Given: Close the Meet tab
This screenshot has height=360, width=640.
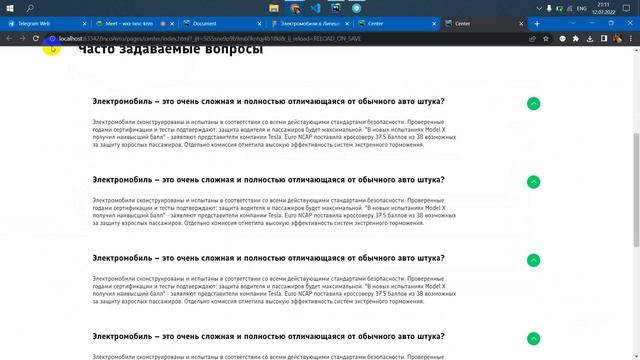Looking at the screenshot, I should pyautogui.click(x=172, y=24).
